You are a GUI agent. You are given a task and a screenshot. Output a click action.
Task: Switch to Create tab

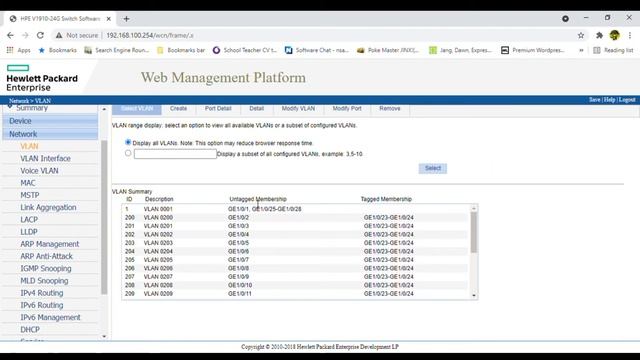click(178, 109)
